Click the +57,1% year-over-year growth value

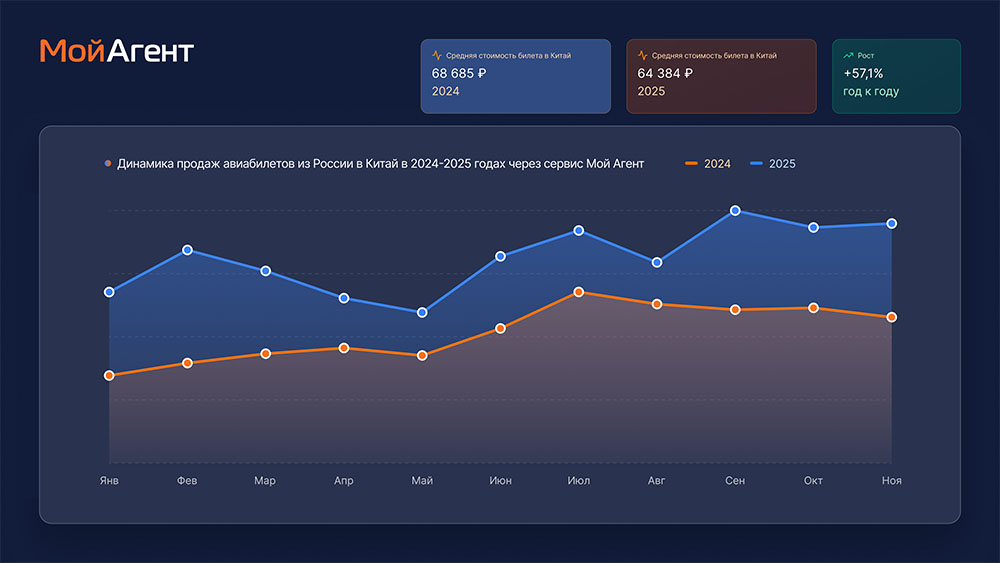coord(863,73)
